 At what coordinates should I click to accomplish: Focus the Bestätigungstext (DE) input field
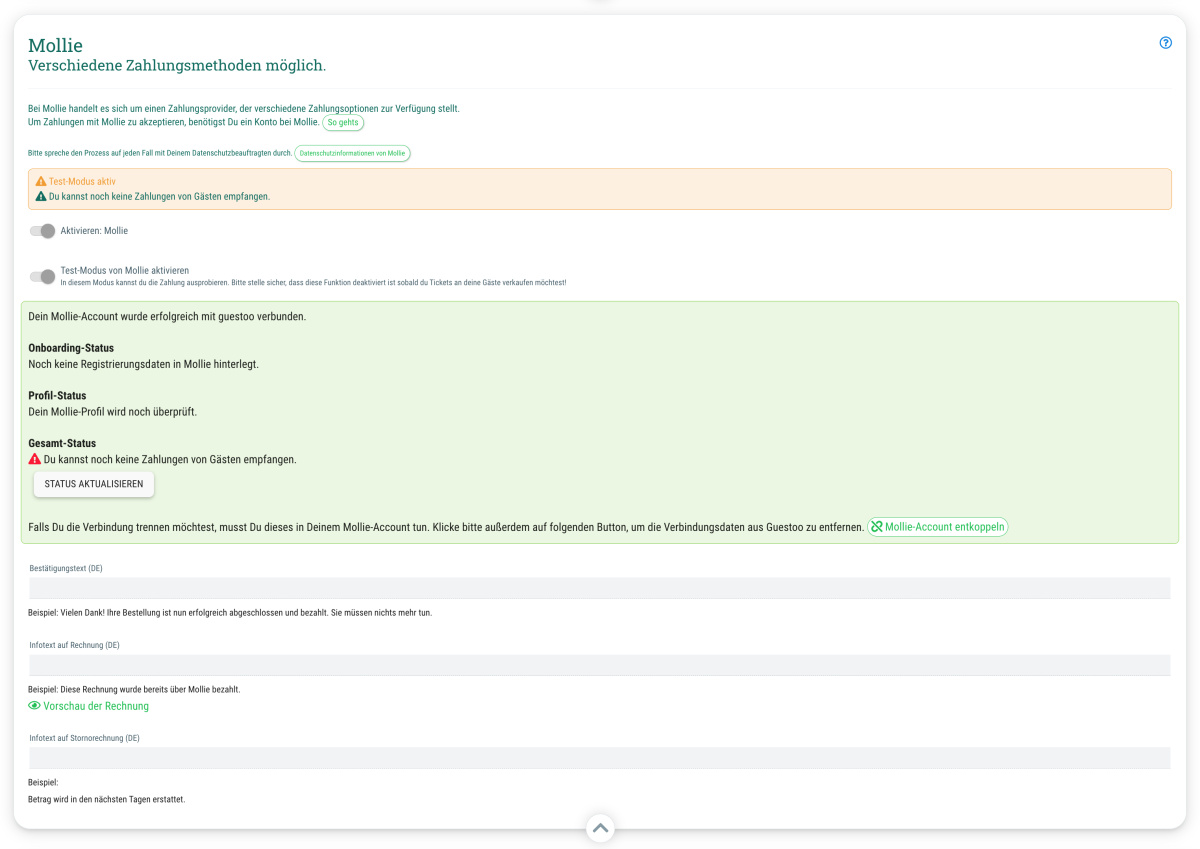[600, 588]
